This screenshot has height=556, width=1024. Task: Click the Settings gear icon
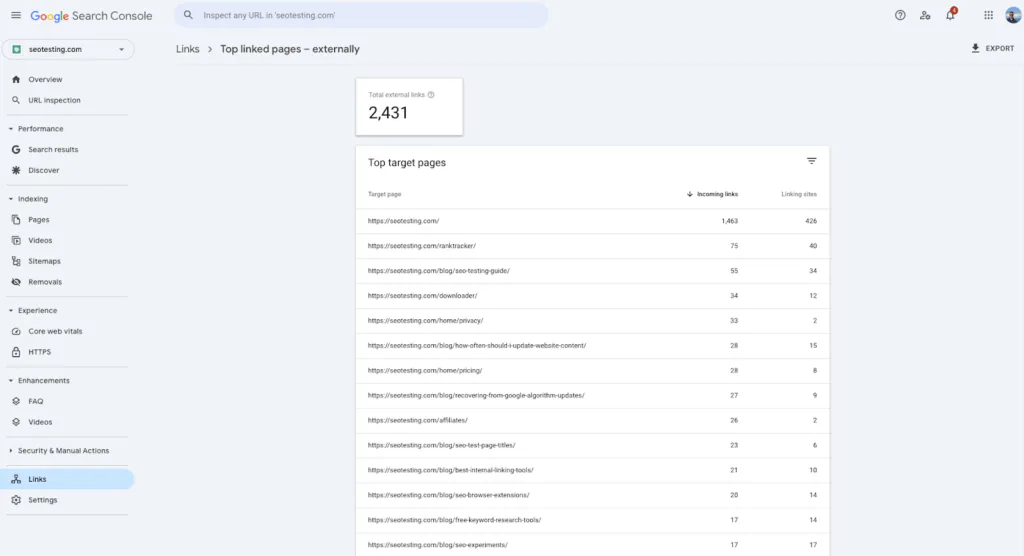click(x=16, y=500)
